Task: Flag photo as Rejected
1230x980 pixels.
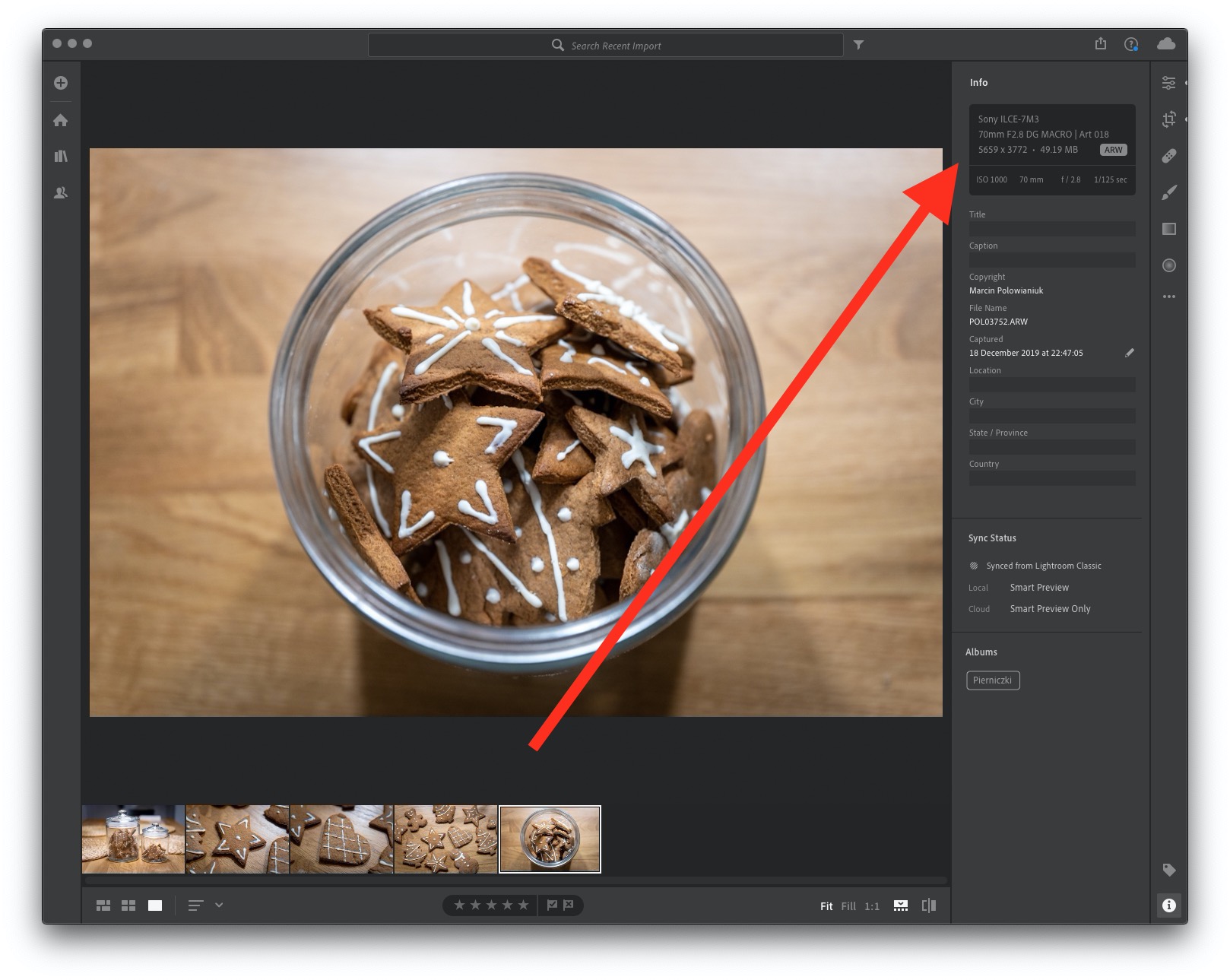Action: (568, 905)
